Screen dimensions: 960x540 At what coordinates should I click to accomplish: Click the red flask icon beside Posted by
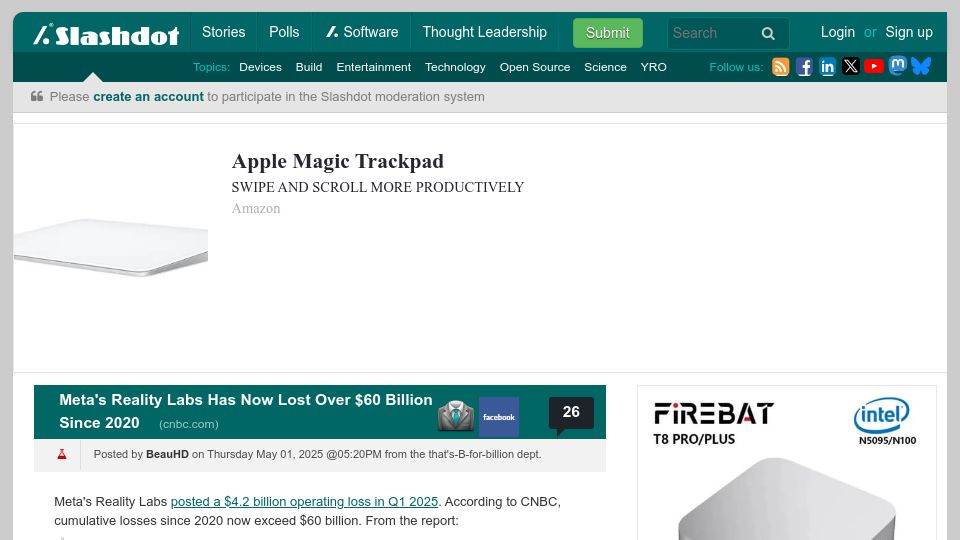point(62,454)
